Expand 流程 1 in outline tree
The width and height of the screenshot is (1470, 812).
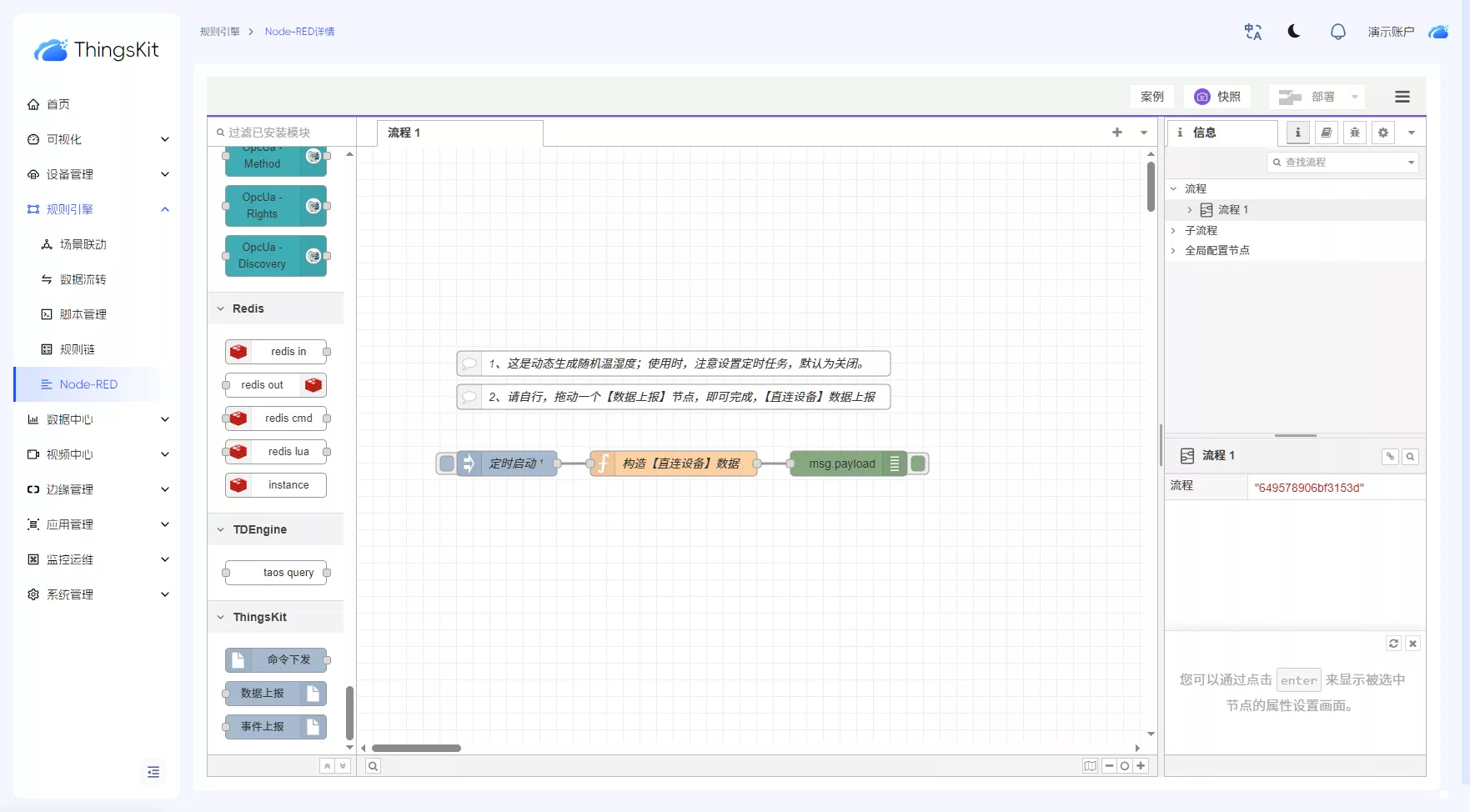tap(1190, 210)
